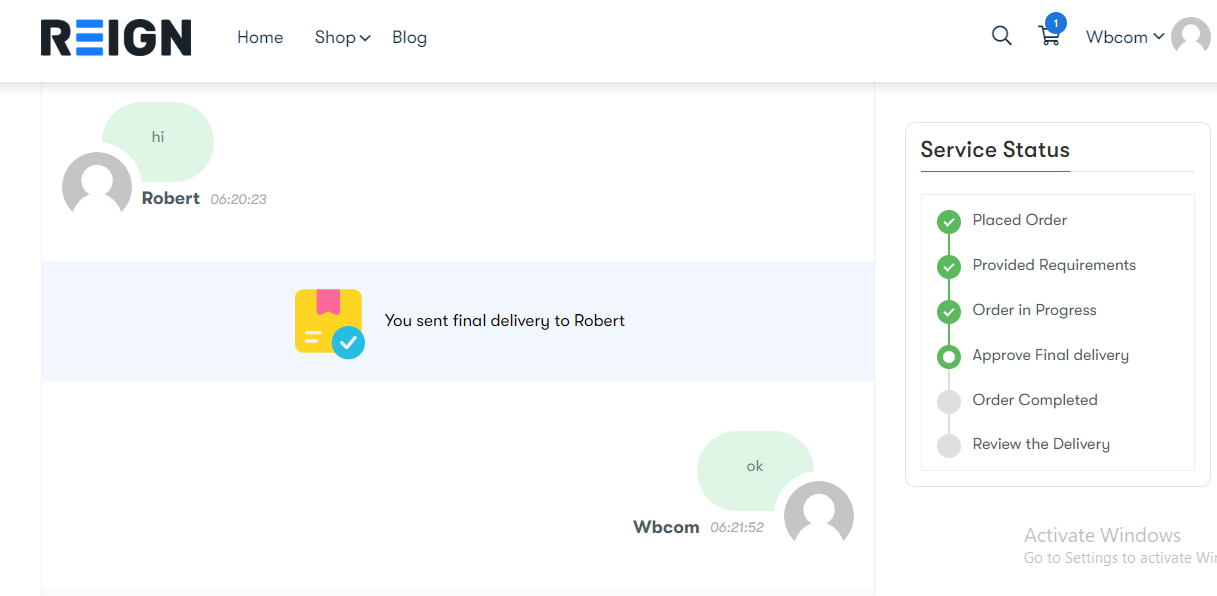The image size is (1217, 596).
Task: Click the Robert username link
Action: click(x=171, y=198)
